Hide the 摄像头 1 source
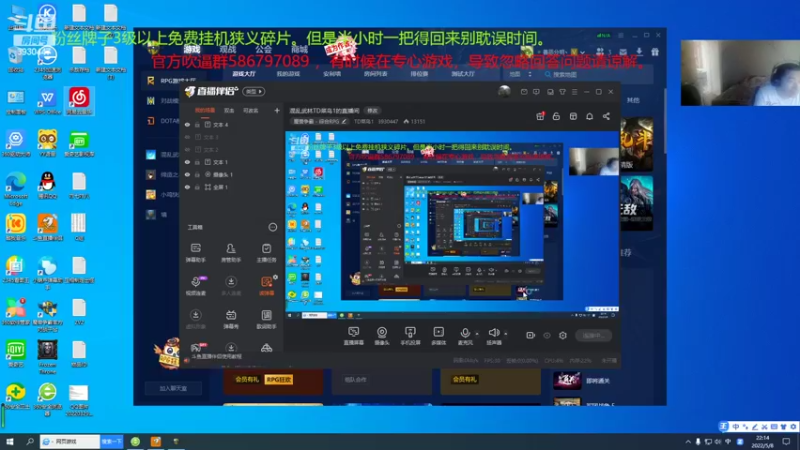Viewport: 800px width, 450px height. click(x=187, y=174)
